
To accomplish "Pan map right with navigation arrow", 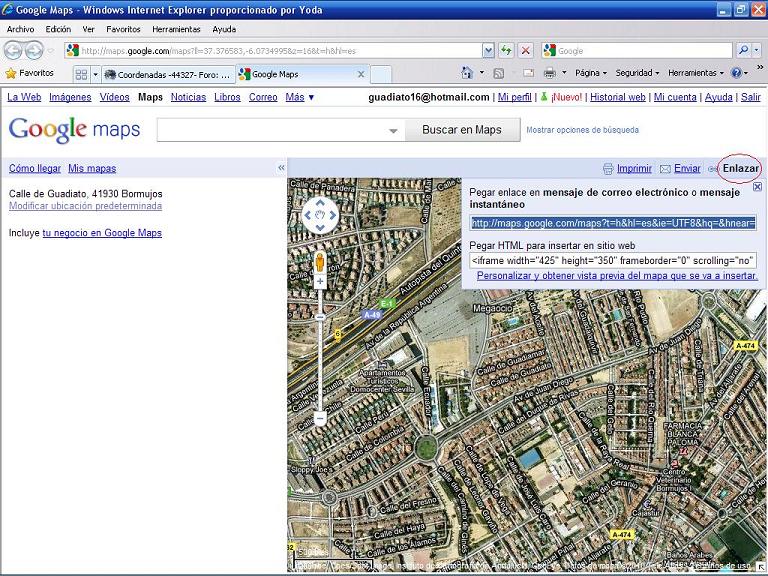I will click(333, 215).
